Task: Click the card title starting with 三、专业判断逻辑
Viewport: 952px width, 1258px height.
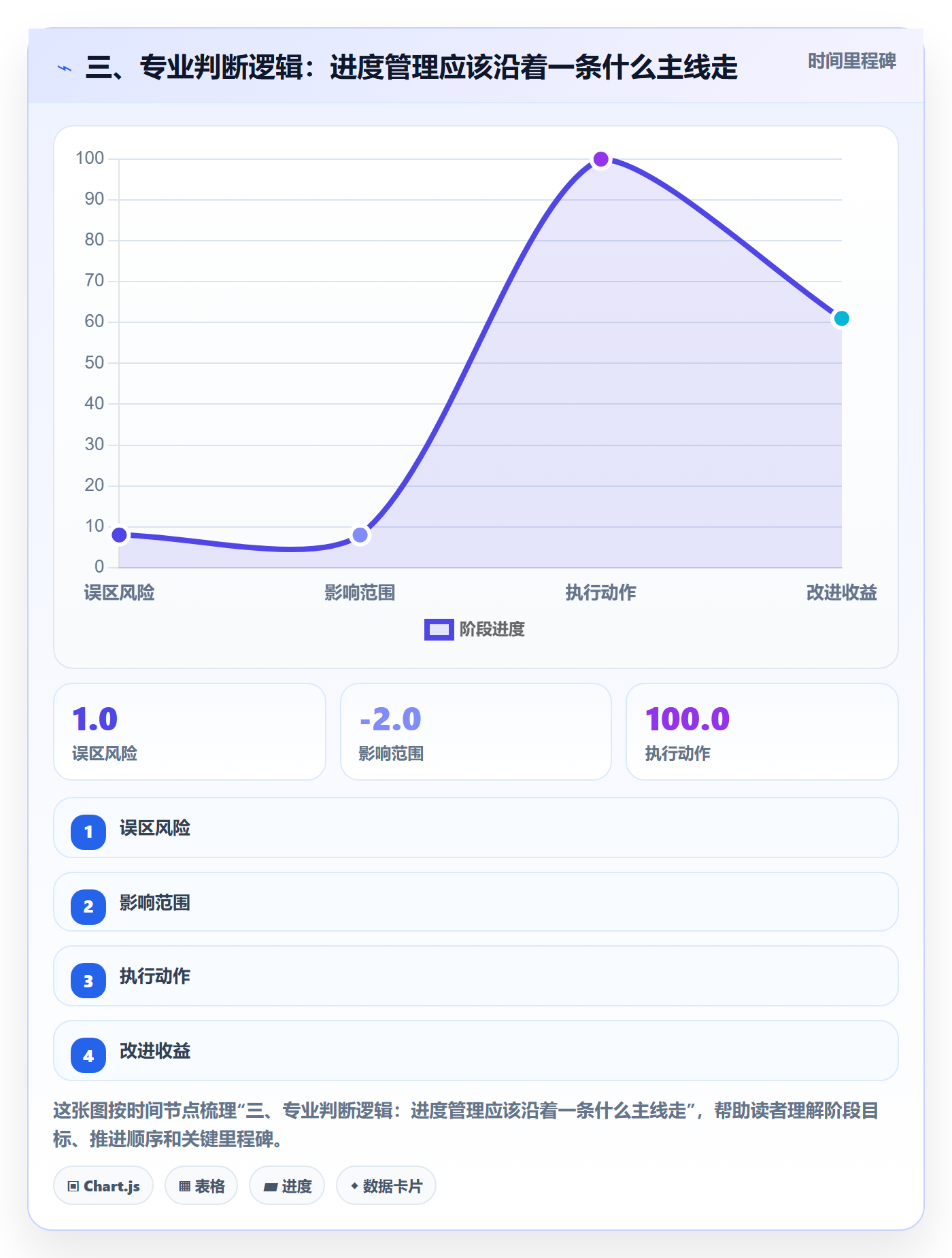Action: (x=411, y=67)
